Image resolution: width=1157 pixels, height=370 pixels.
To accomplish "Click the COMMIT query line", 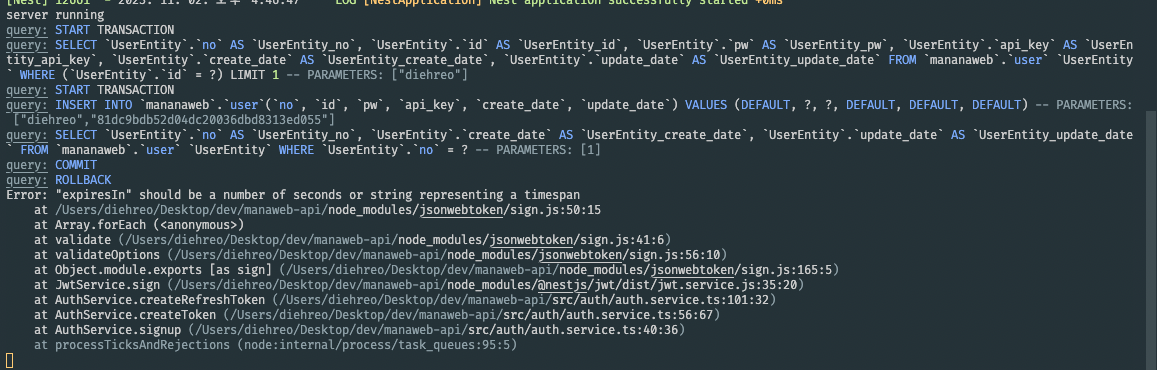I will click(51, 165).
